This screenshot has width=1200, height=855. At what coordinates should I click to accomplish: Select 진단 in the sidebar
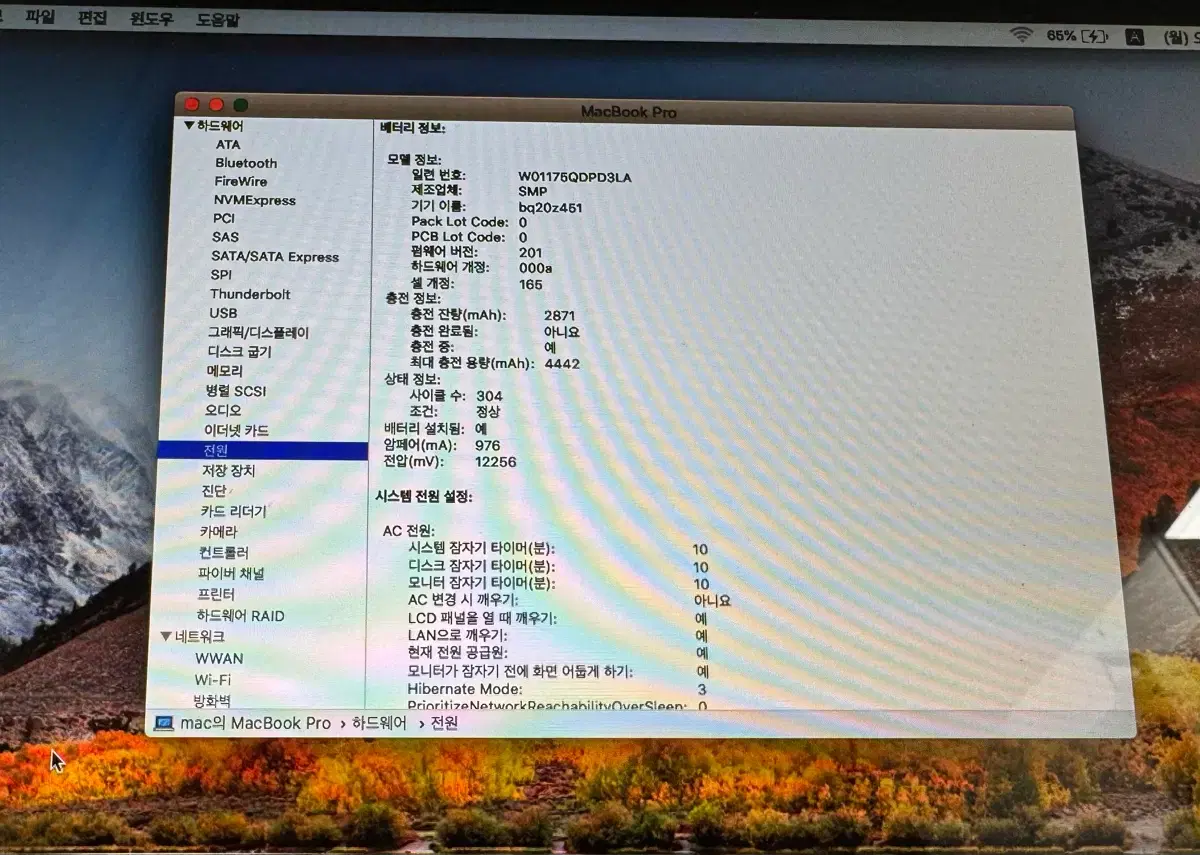pyautogui.click(x=213, y=490)
